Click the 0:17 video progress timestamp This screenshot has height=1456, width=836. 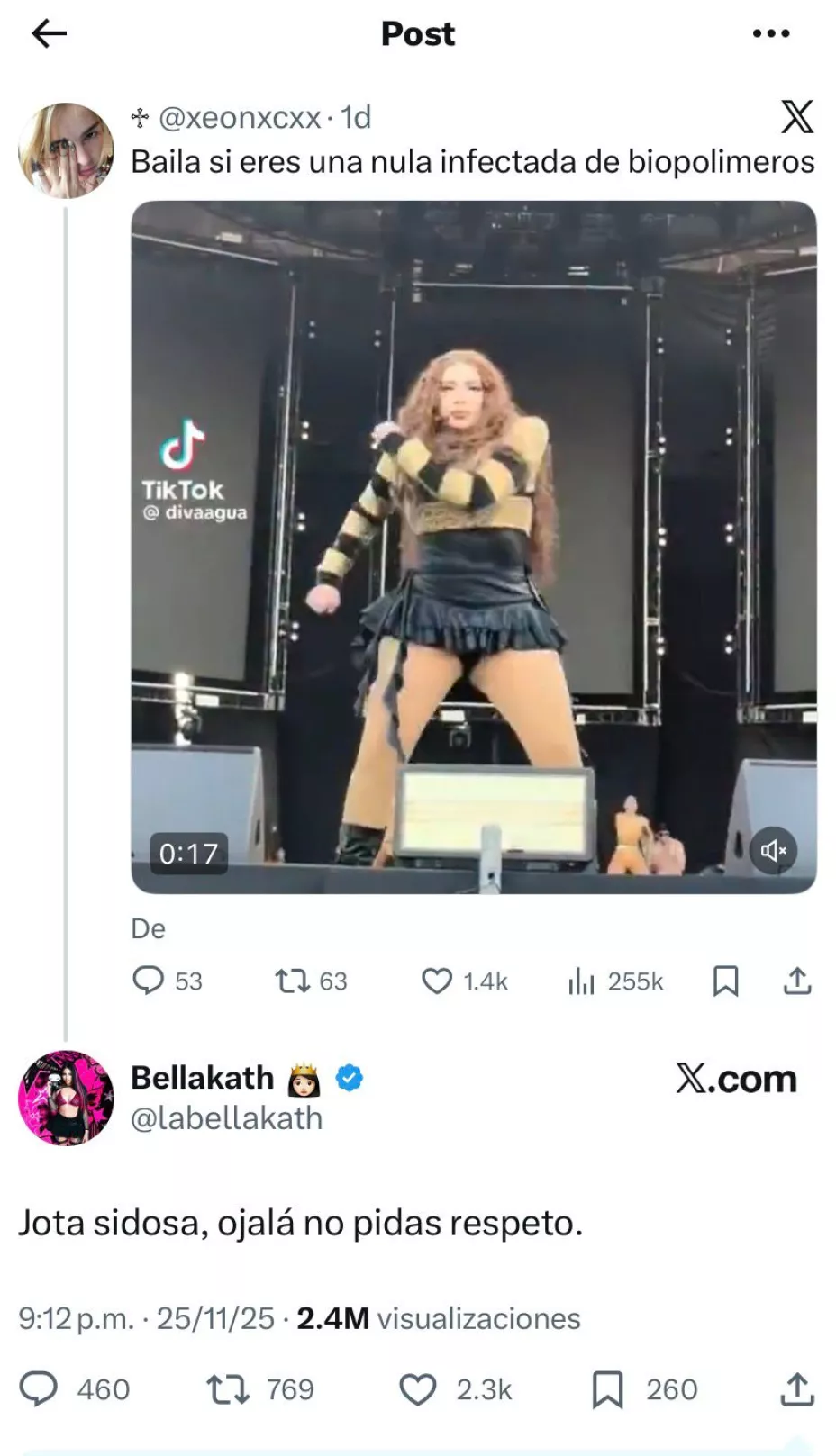[187, 854]
